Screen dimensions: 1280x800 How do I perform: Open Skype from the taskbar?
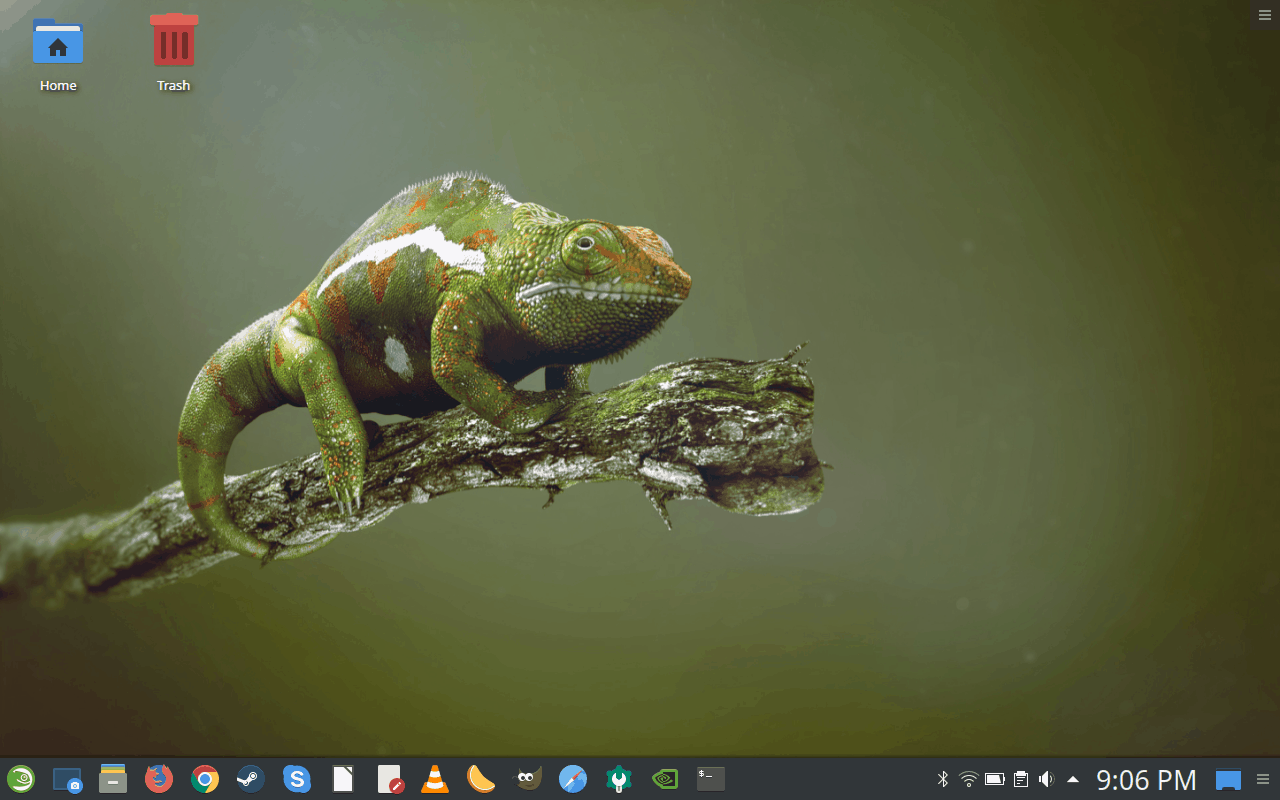tap(297, 779)
